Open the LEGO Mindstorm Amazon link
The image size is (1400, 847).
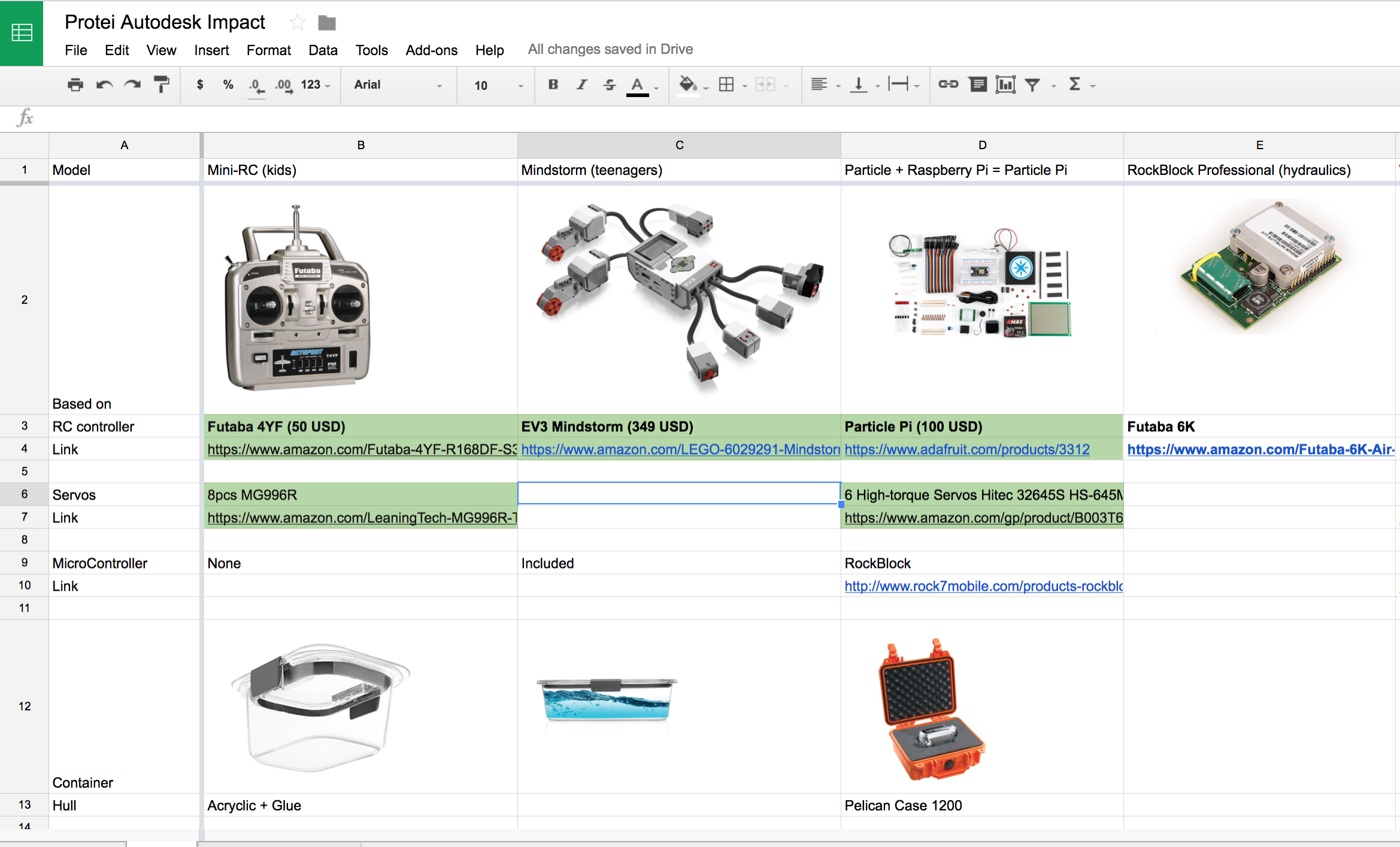(680, 449)
